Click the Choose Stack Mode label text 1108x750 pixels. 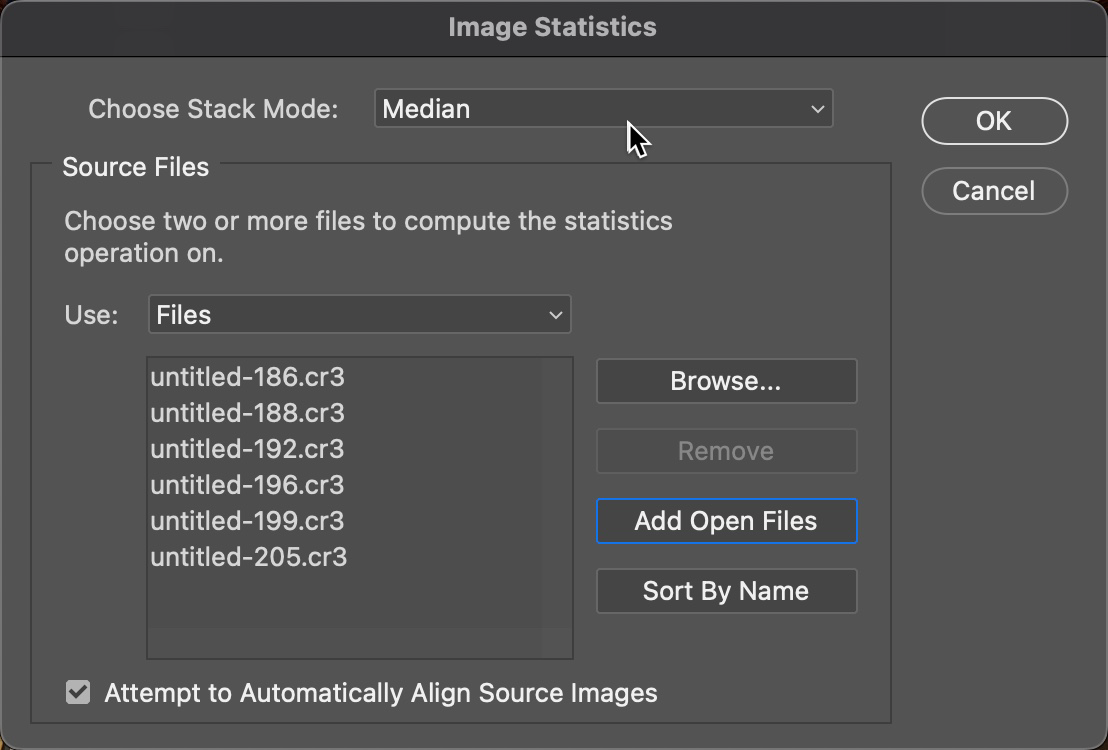click(x=213, y=109)
